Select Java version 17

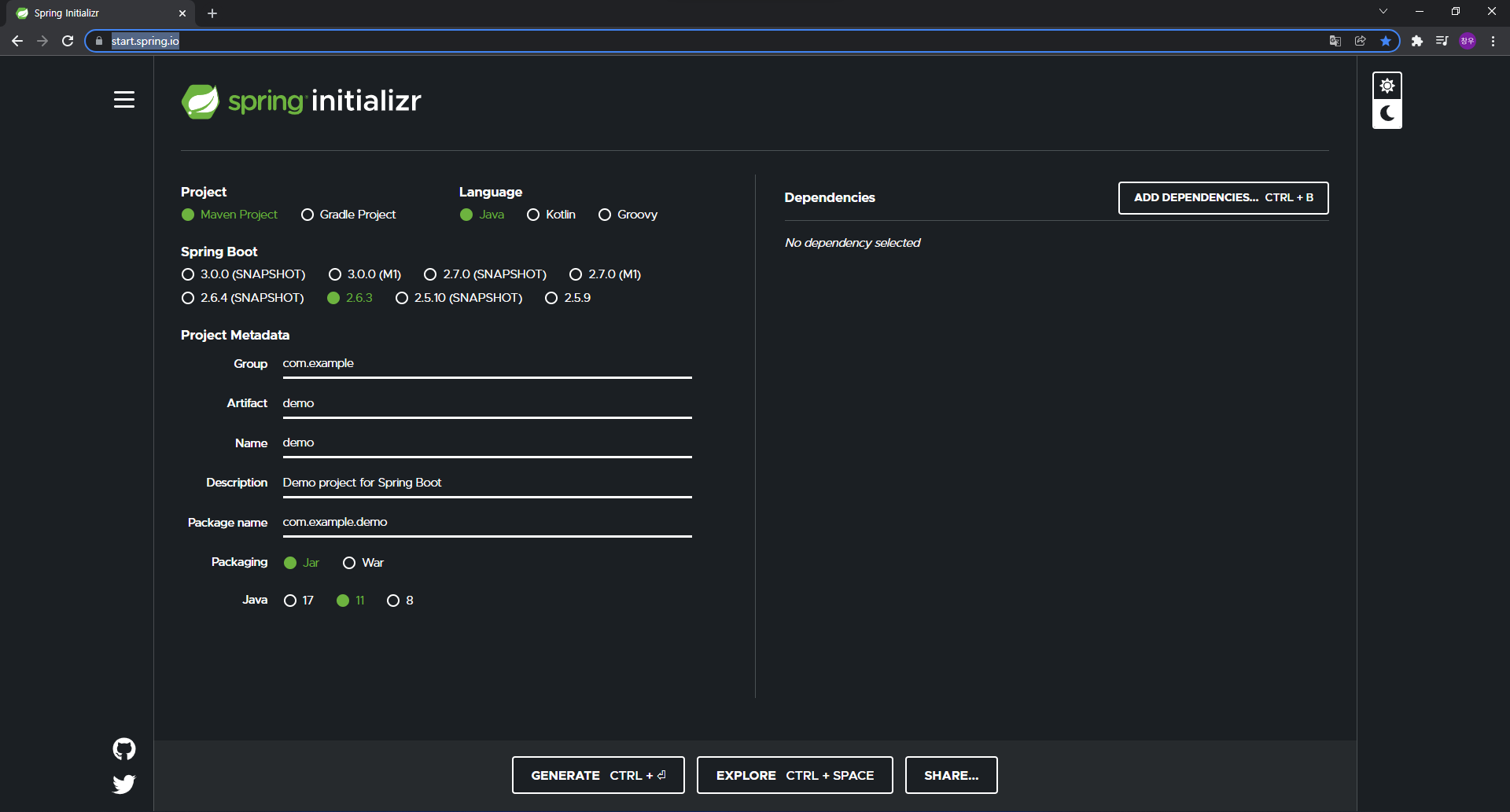click(299, 601)
